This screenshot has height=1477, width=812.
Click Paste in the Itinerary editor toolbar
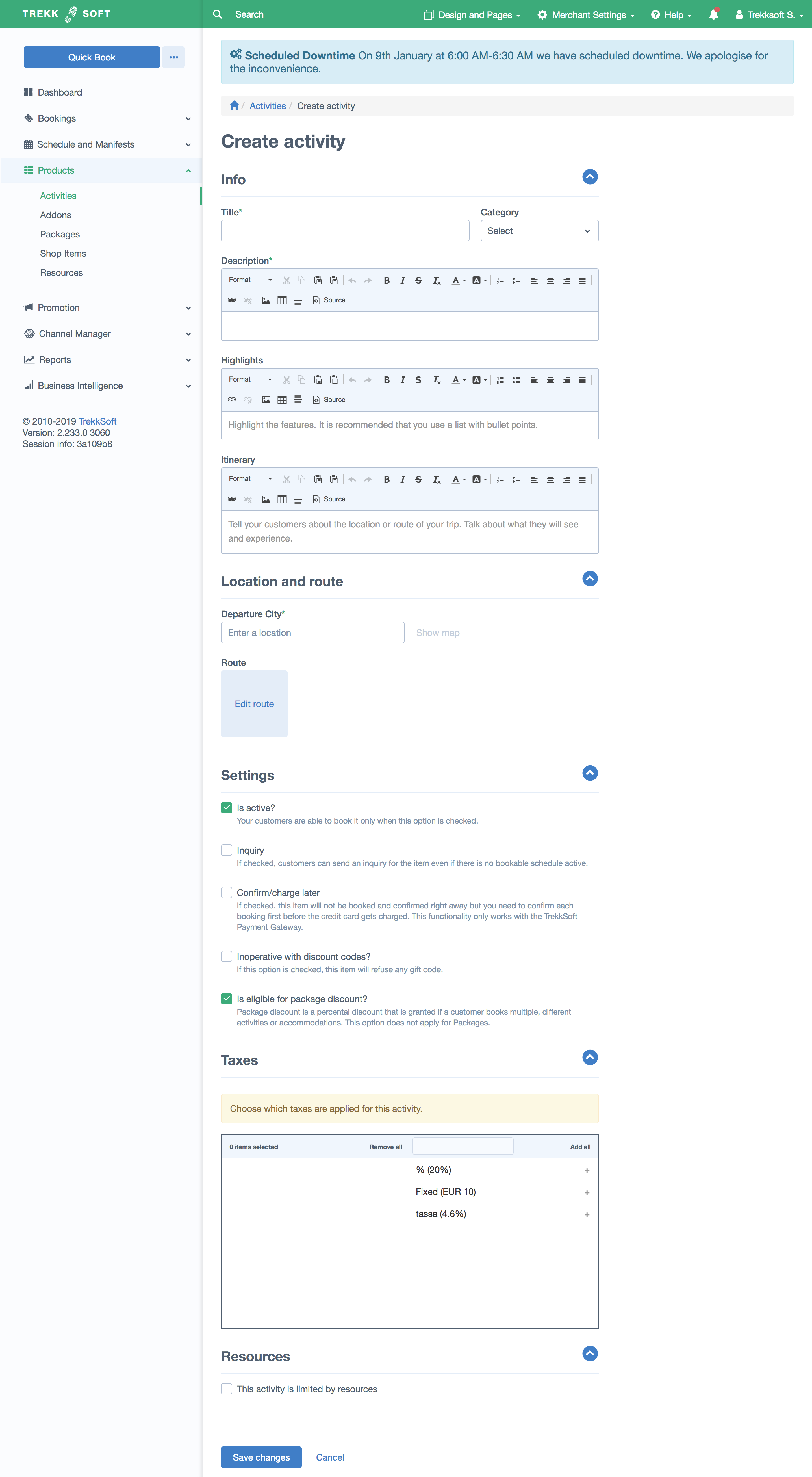(318, 479)
